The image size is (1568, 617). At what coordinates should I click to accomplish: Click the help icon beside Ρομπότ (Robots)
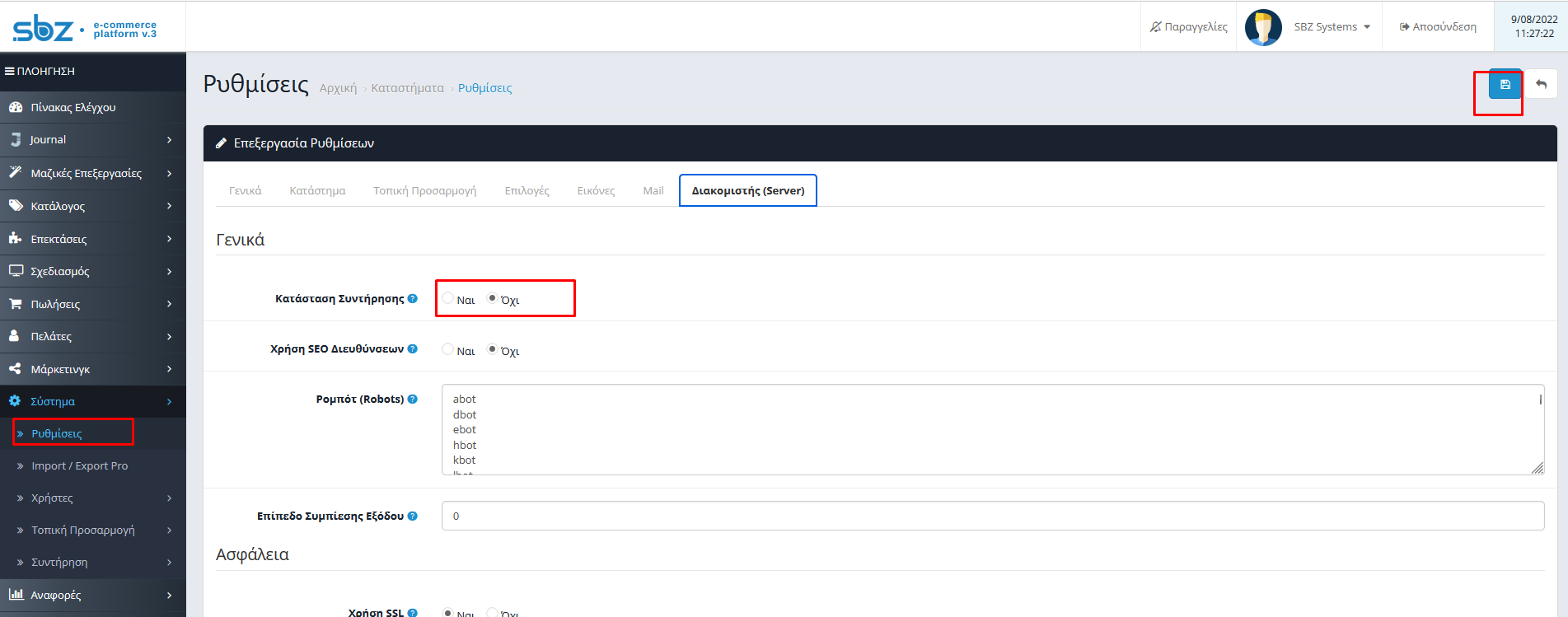point(413,400)
